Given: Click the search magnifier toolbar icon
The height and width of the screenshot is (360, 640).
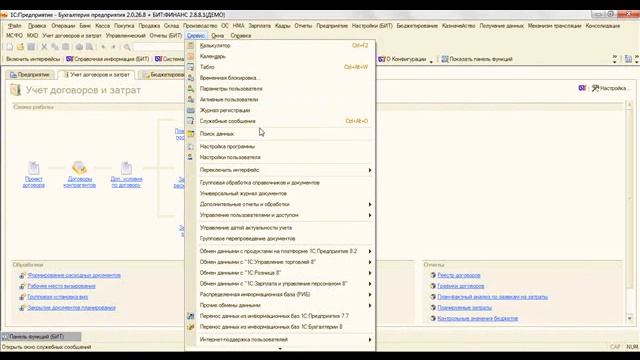Looking at the screenshot, I should tap(127, 47).
